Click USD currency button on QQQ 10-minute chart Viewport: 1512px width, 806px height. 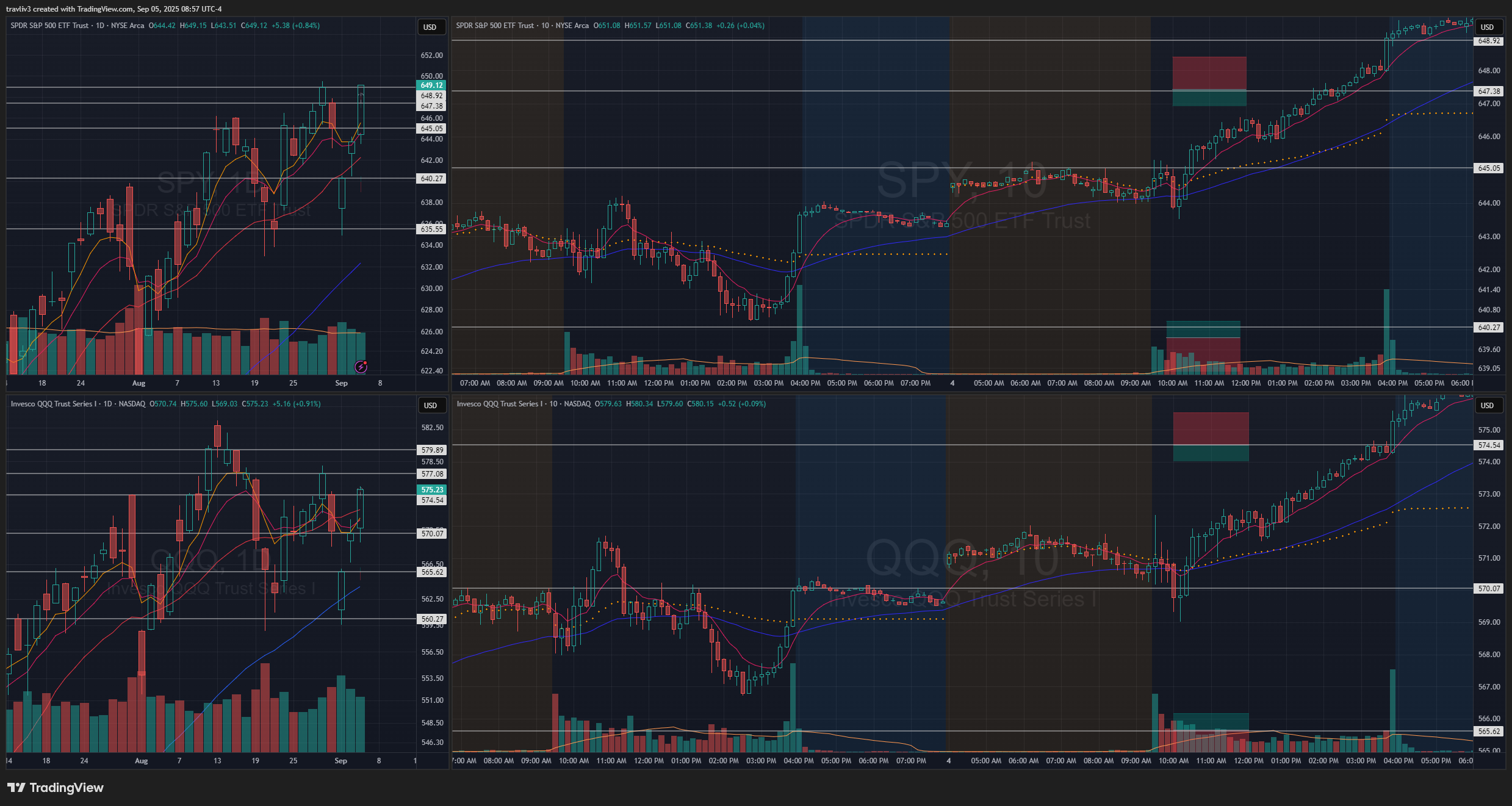[x=1487, y=406]
